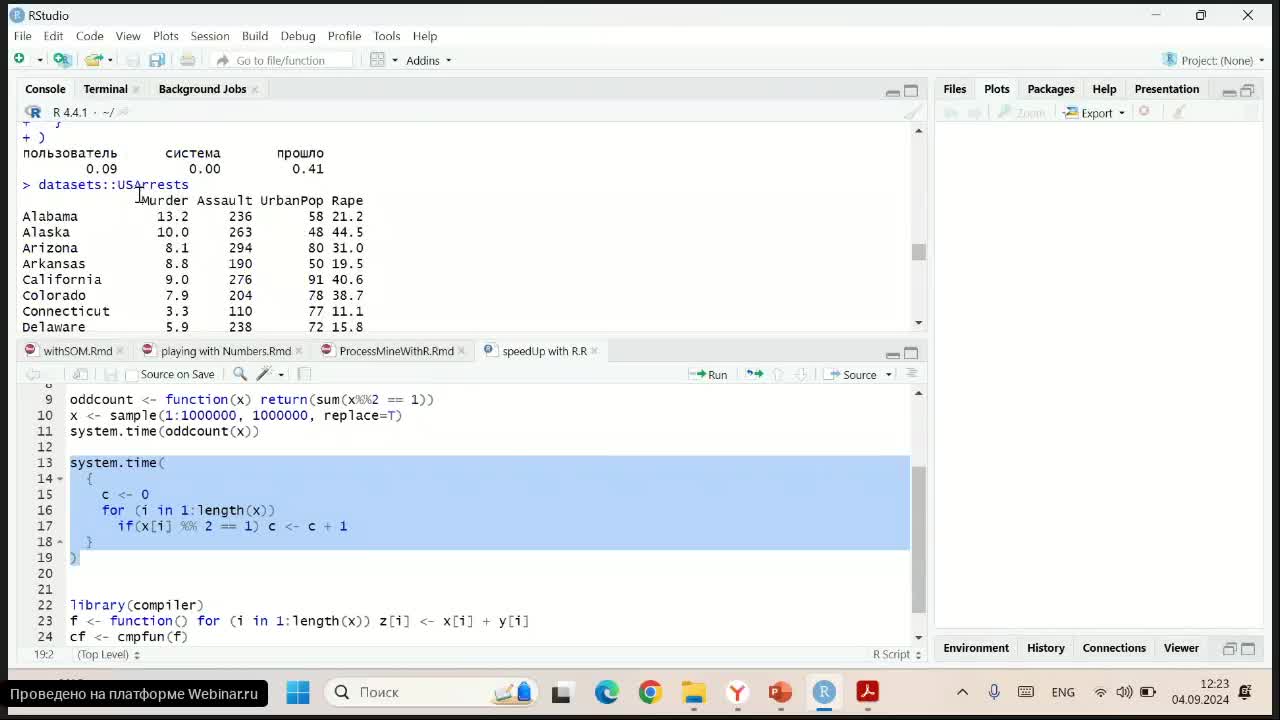Screen dimensions: 1280x720
Task: Open Microsoft Edge from taskbar
Action: (607, 692)
